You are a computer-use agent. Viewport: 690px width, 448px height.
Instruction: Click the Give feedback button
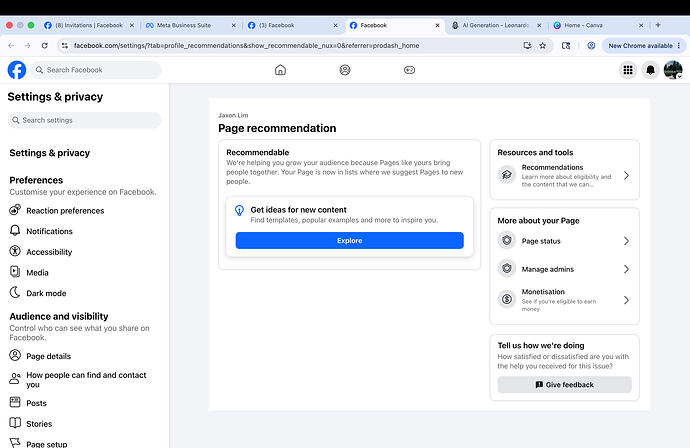point(565,384)
